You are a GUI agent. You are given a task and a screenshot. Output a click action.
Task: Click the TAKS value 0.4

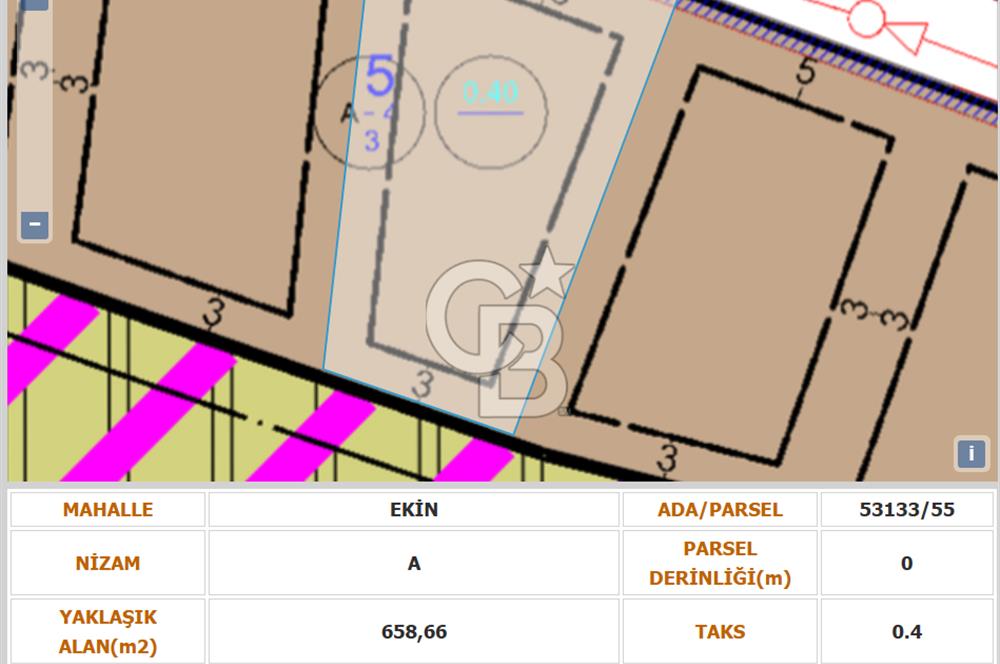point(907,631)
